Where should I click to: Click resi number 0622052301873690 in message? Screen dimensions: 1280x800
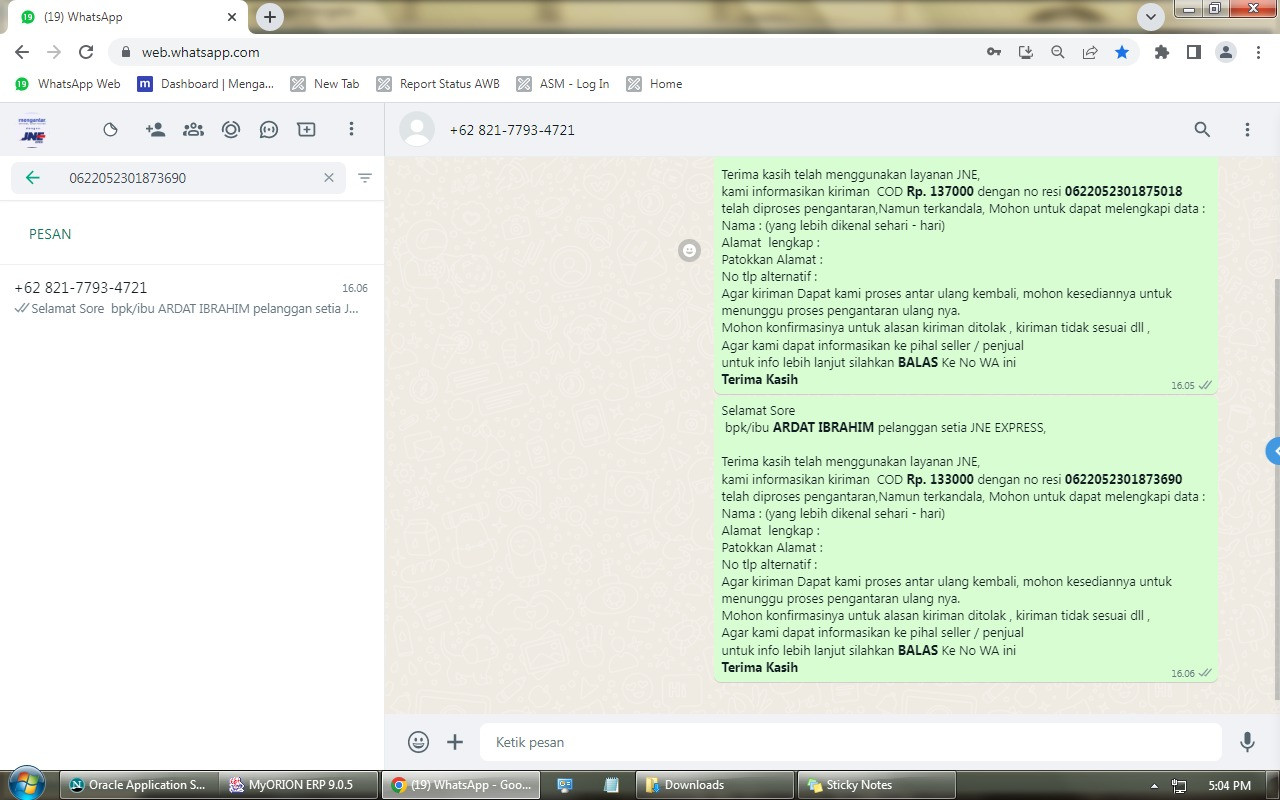click(x=1123, y=479)
